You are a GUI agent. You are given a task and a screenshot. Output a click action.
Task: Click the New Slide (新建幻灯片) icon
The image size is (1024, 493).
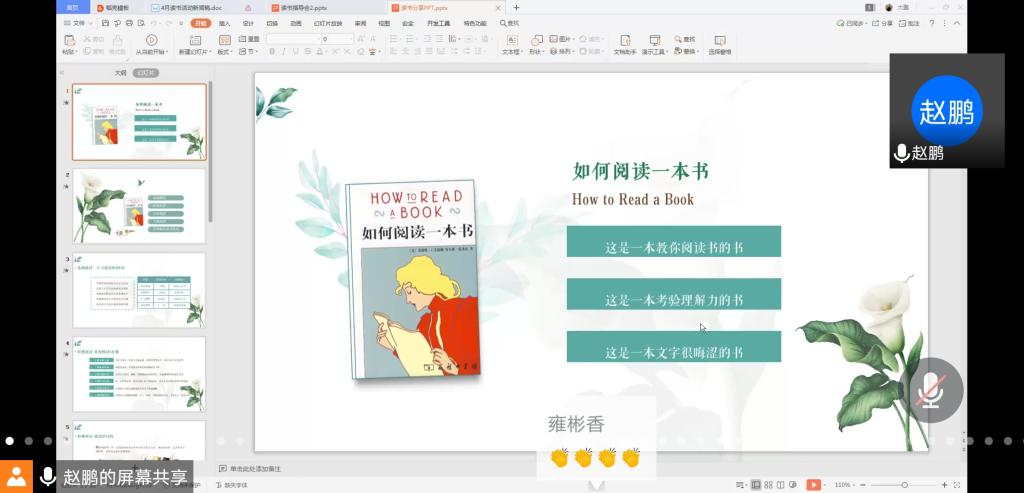pos(193,40)
